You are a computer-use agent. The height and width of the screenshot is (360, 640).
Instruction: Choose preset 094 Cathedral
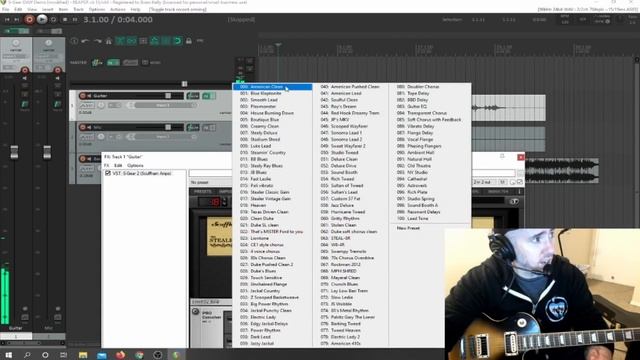(430, 179)
